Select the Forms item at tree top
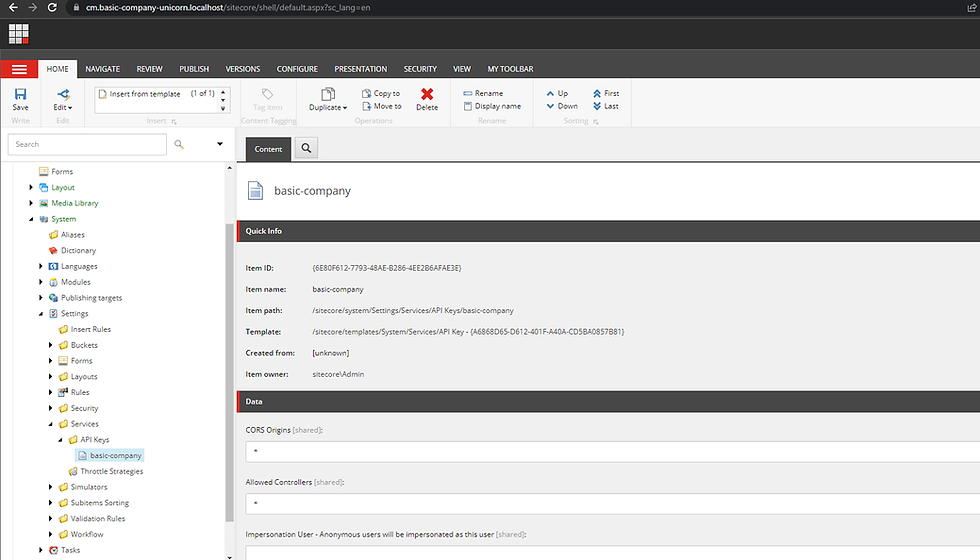Screen dimensions: 980x560 (56, 171)
